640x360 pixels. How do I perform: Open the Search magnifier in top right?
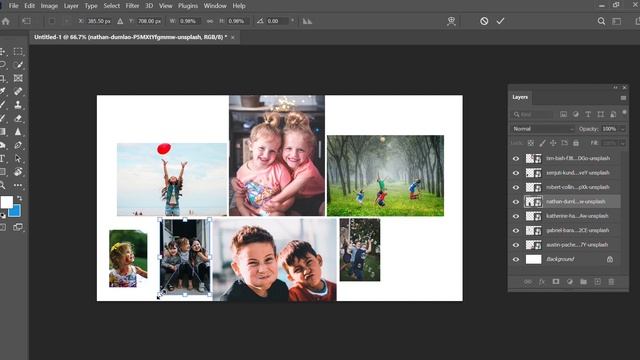(601, 21)
